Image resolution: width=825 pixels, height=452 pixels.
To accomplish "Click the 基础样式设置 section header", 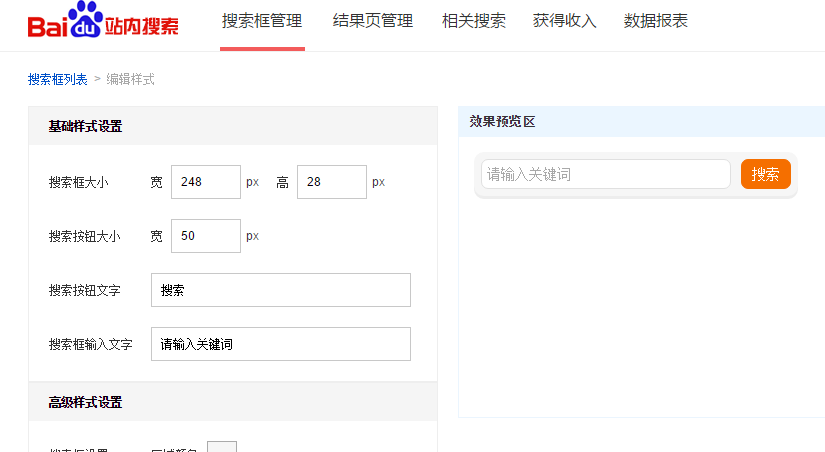I will point(86,126).
